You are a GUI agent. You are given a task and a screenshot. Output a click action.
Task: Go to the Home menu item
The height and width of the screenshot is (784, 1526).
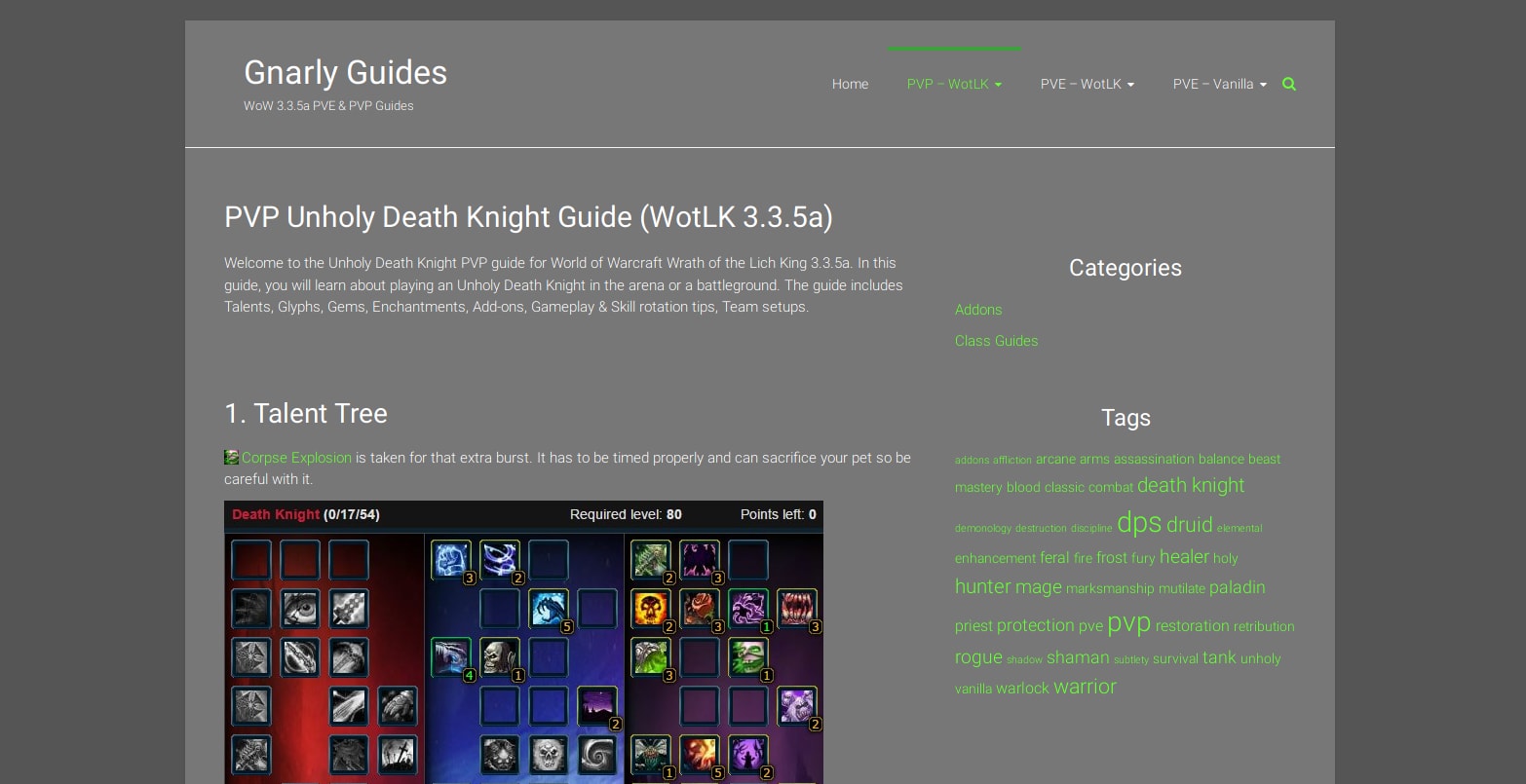(x=850, y=84)
